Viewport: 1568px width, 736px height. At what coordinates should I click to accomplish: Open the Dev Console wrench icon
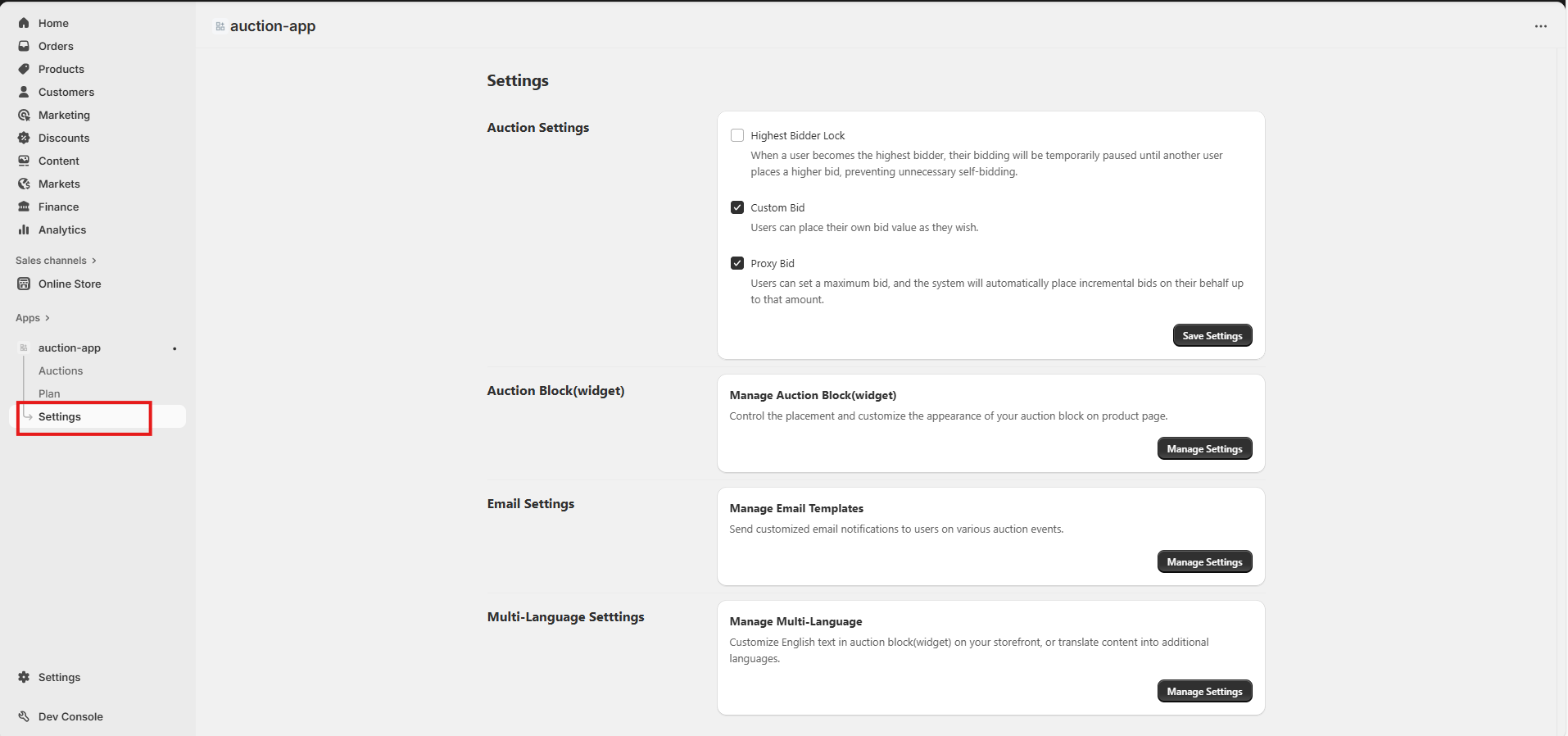coord(24,716)
